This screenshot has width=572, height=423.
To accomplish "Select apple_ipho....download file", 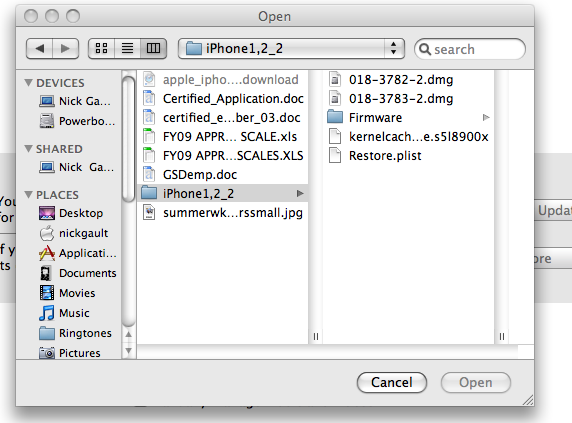I will point(223,79).
